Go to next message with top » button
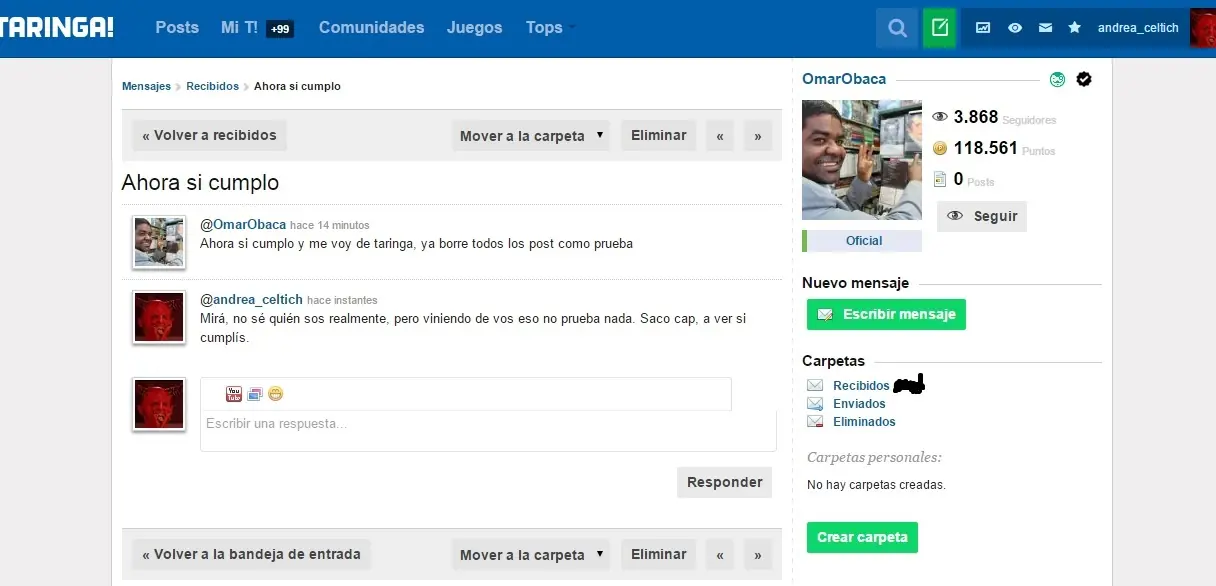The width and height of the screenshot is (1216, 586). (758, 136)
